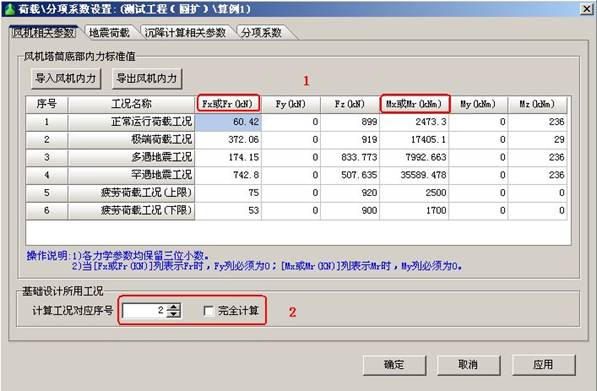Screen dimensions: 597x391
Task: Click Fy cell in 极端荷载工况 row
Action: pyautogui.click(x=291, y=139)
